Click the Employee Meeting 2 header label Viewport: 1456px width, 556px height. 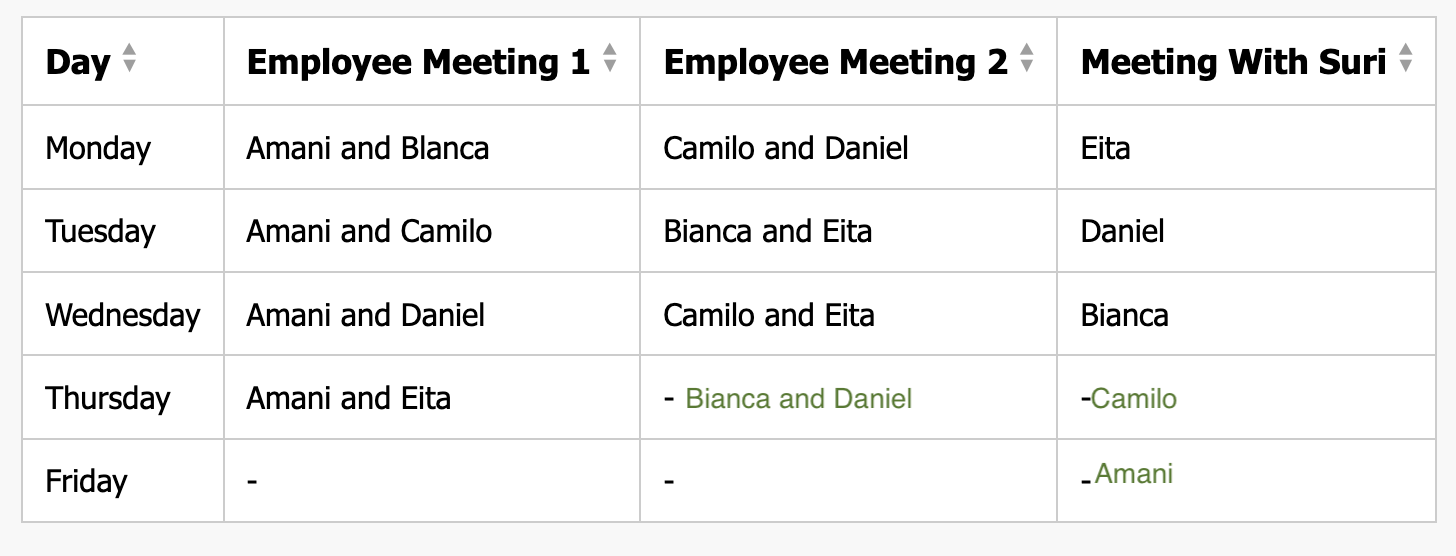pyautogui.click(x=835, y=62)
